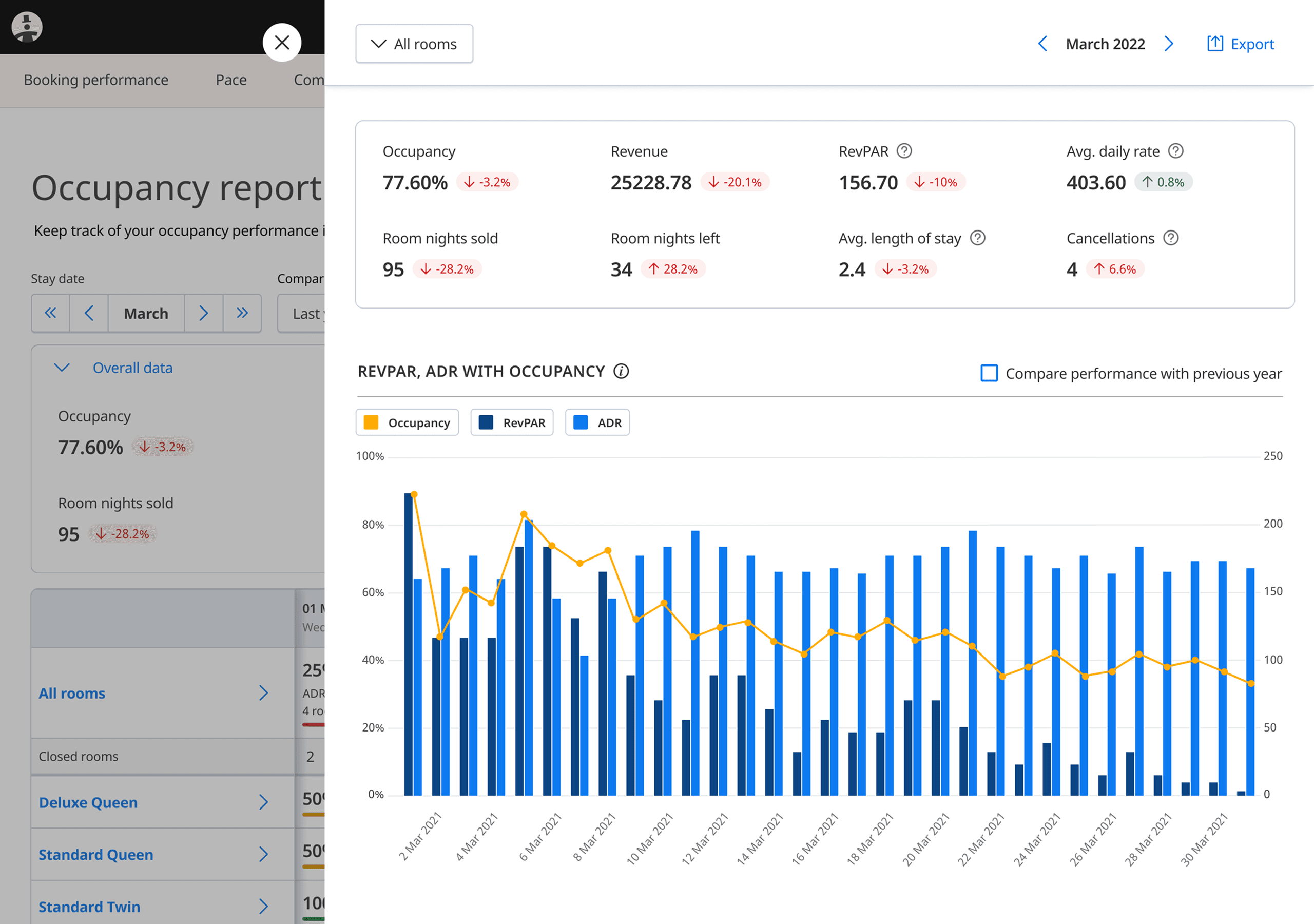
Task: Go to previous month from March 2022
Action: pos(1042,44)
